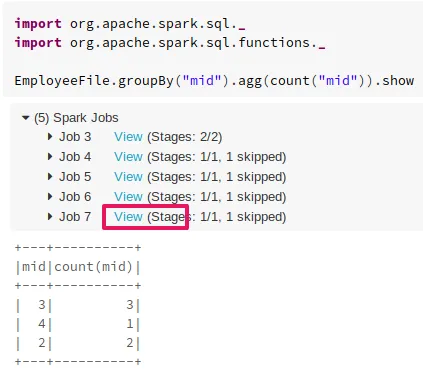The image size is (423, 375).
Task: Select the output row with mid 2
Action: 78,343
